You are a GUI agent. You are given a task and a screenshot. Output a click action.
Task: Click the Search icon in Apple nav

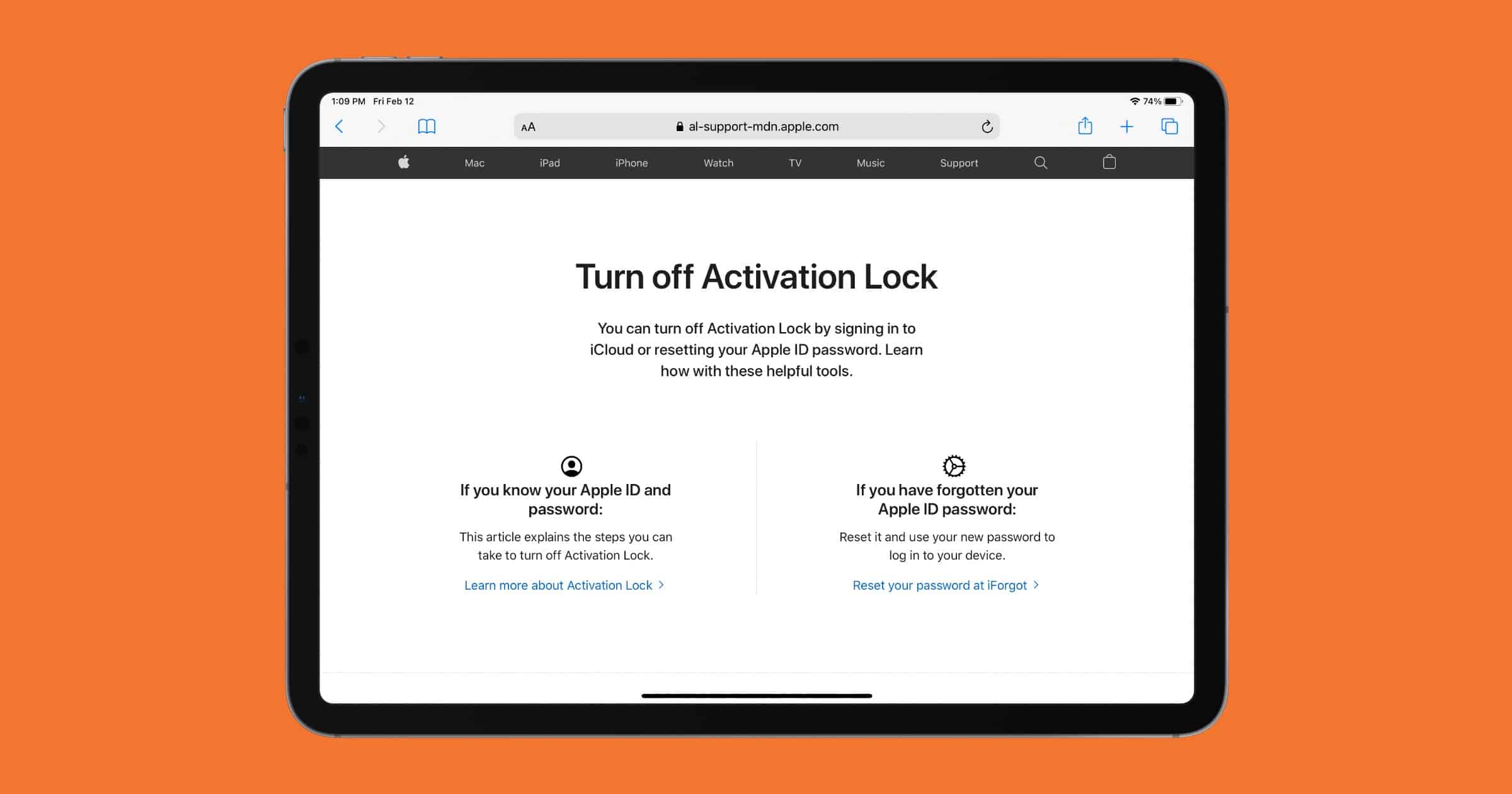tap(1040, 162)
